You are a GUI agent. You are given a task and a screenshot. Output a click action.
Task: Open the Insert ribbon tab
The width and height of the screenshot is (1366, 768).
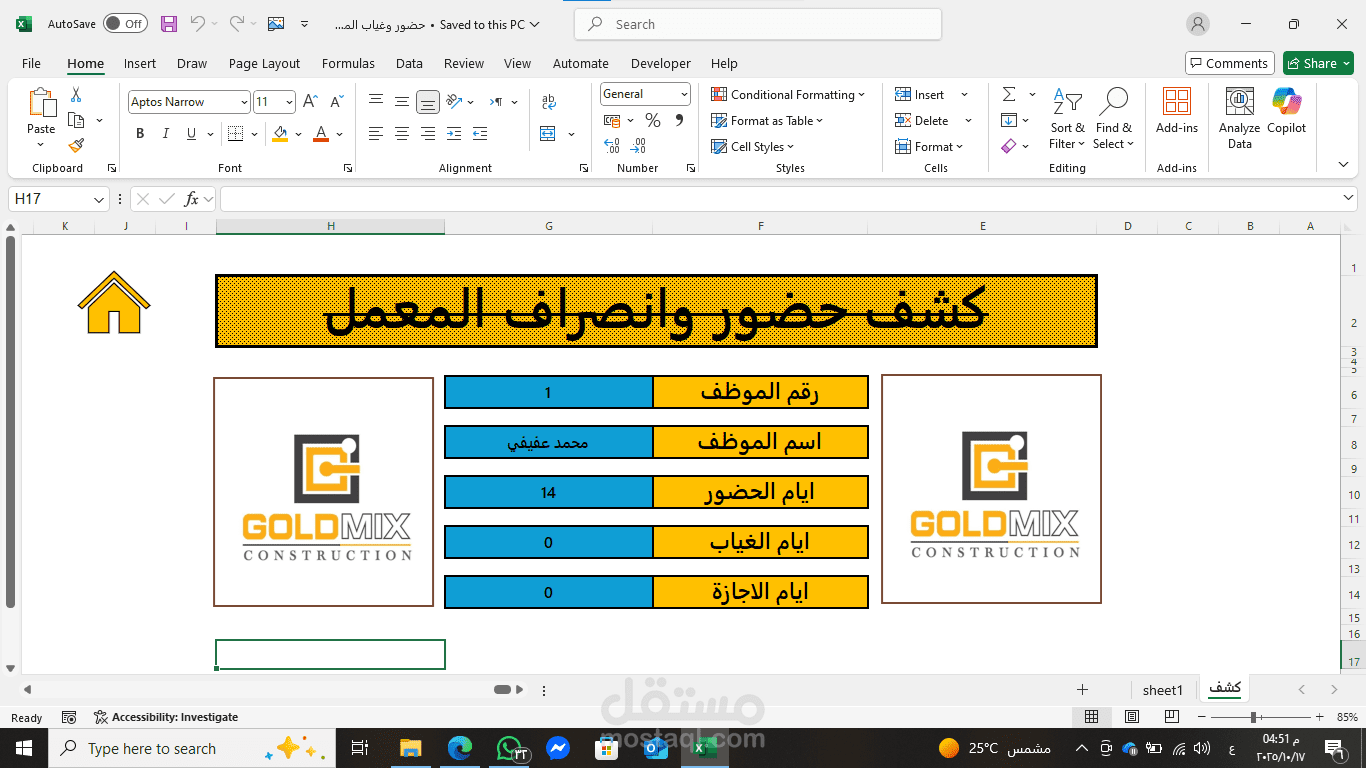(140, 63)
